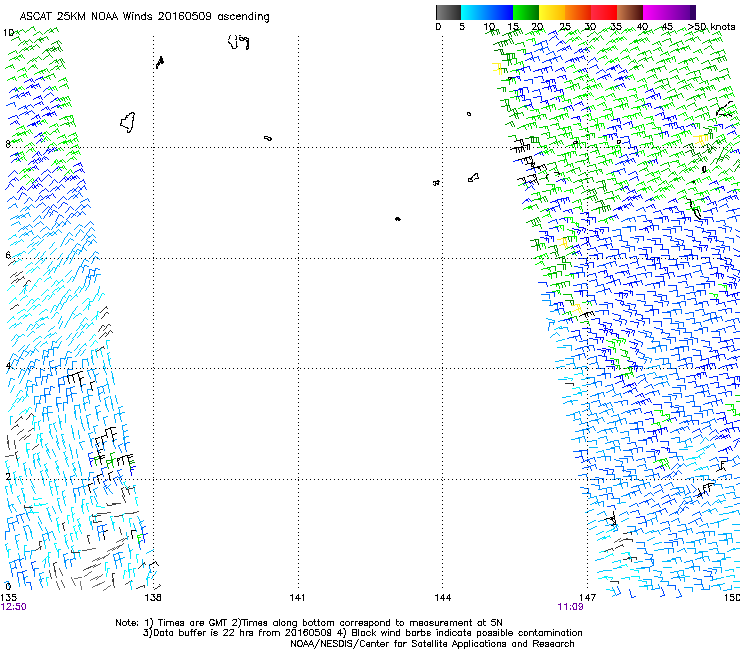Click the NOAA/NESDIS credit line
740x650 pixels.
click(432, 644)
